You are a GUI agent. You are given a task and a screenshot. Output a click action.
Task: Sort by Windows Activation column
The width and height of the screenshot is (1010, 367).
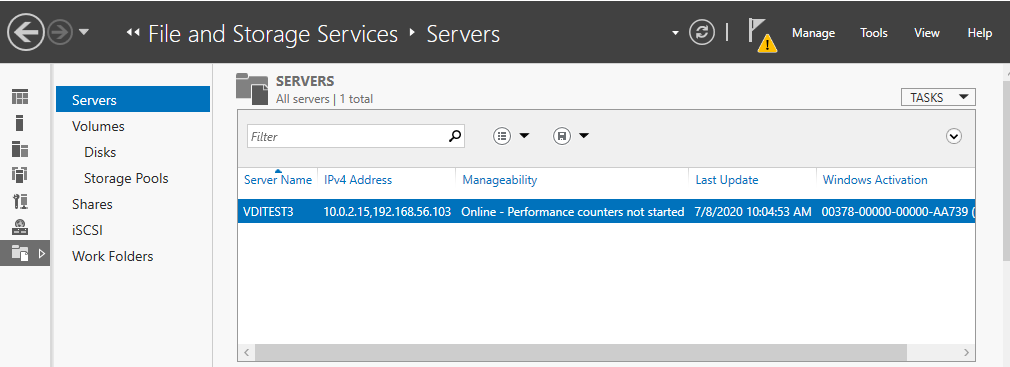875,180
